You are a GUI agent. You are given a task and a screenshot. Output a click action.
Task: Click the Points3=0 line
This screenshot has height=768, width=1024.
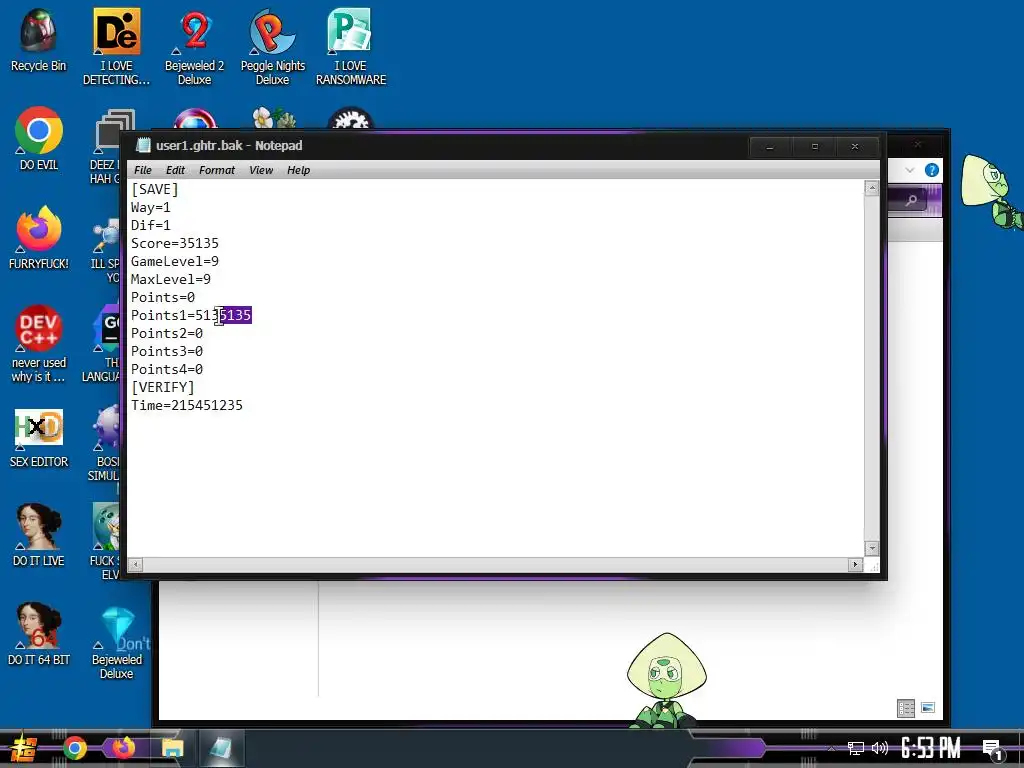167,351
